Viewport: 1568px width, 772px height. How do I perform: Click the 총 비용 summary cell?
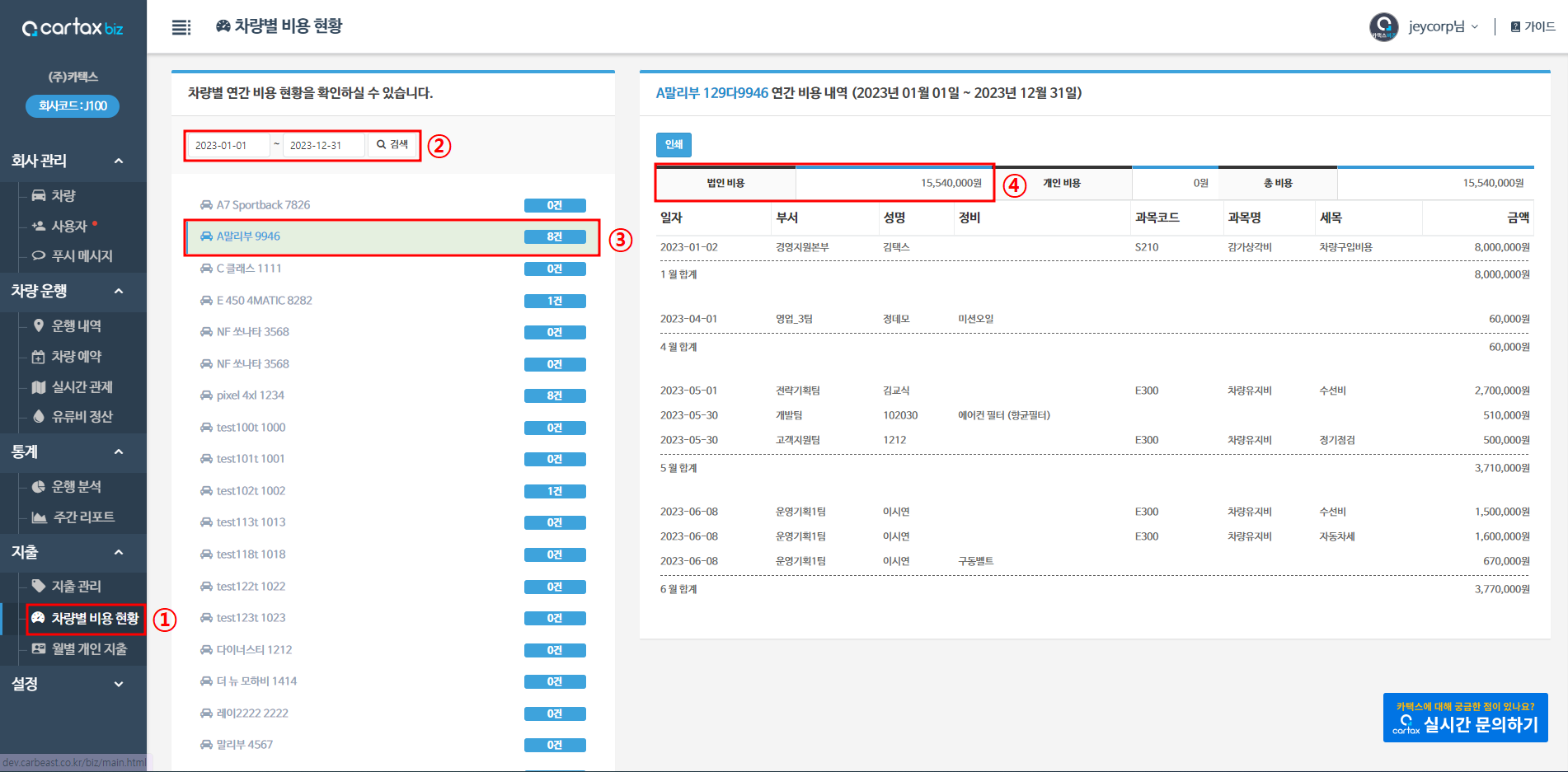(x=1278, y=183)
